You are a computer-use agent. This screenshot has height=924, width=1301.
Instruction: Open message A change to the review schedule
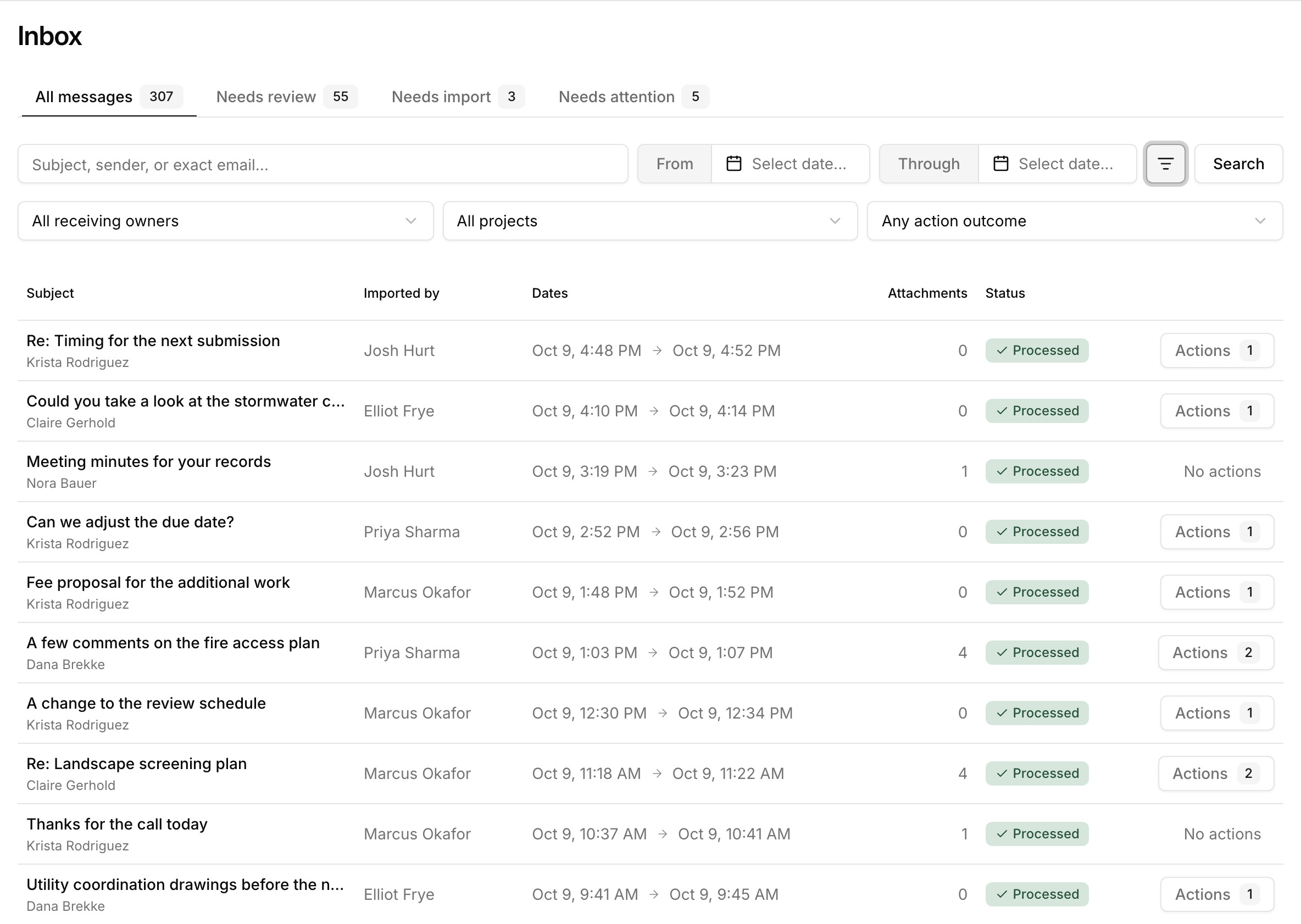click(x=146, y=703)
